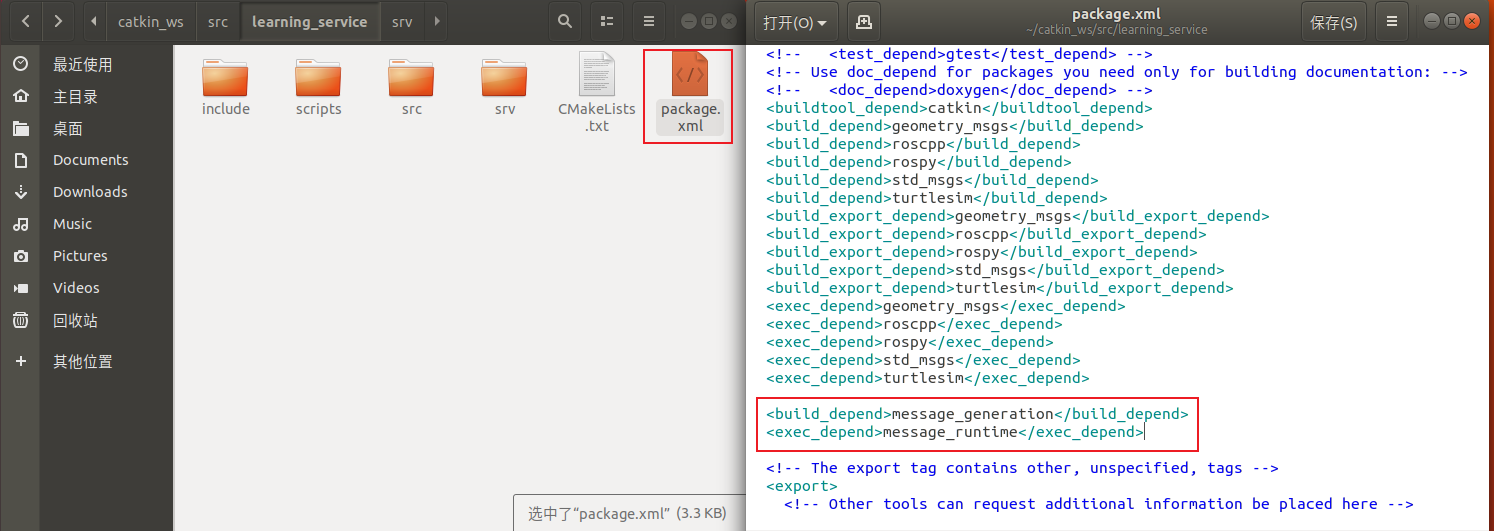The image size is (1494, 531).
Task: Expand the Open (打开) dropdown in gedit
Action: point(795,22)
